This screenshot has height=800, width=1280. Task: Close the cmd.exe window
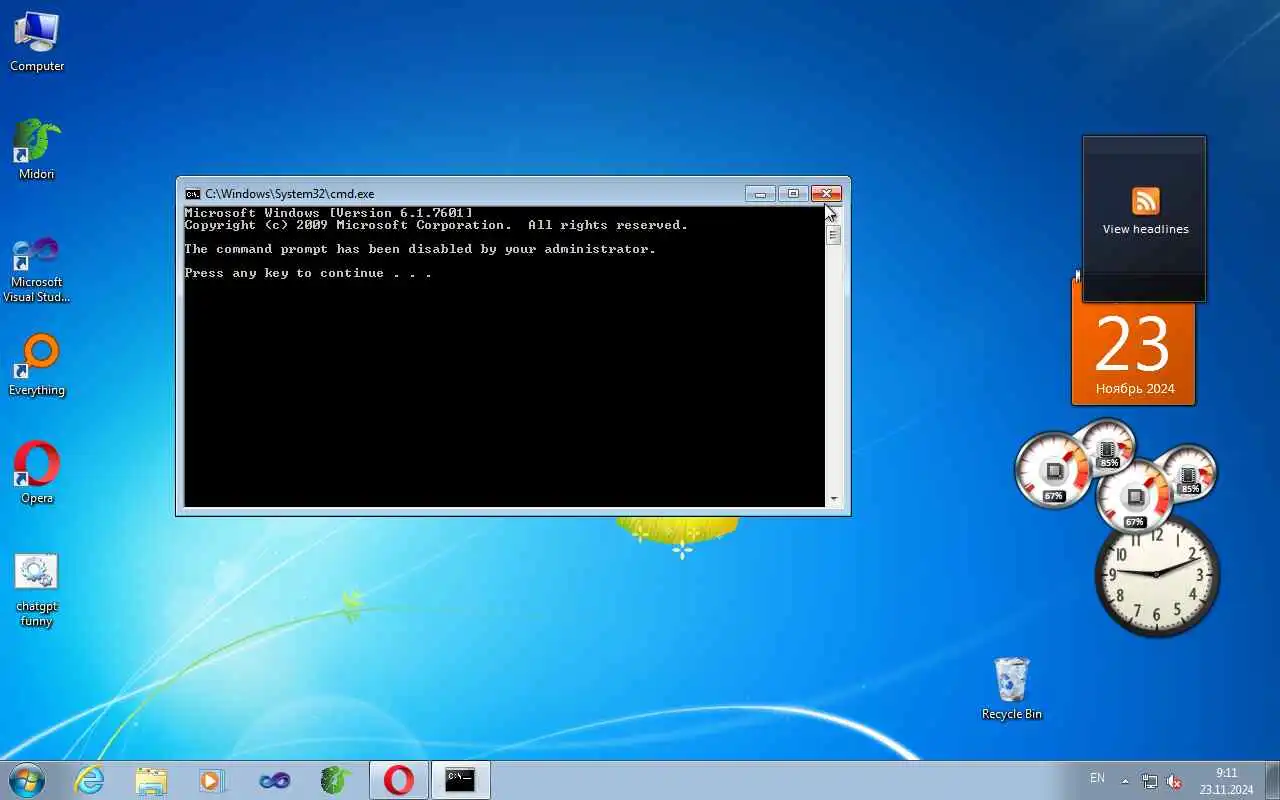[x=826, y=193]
